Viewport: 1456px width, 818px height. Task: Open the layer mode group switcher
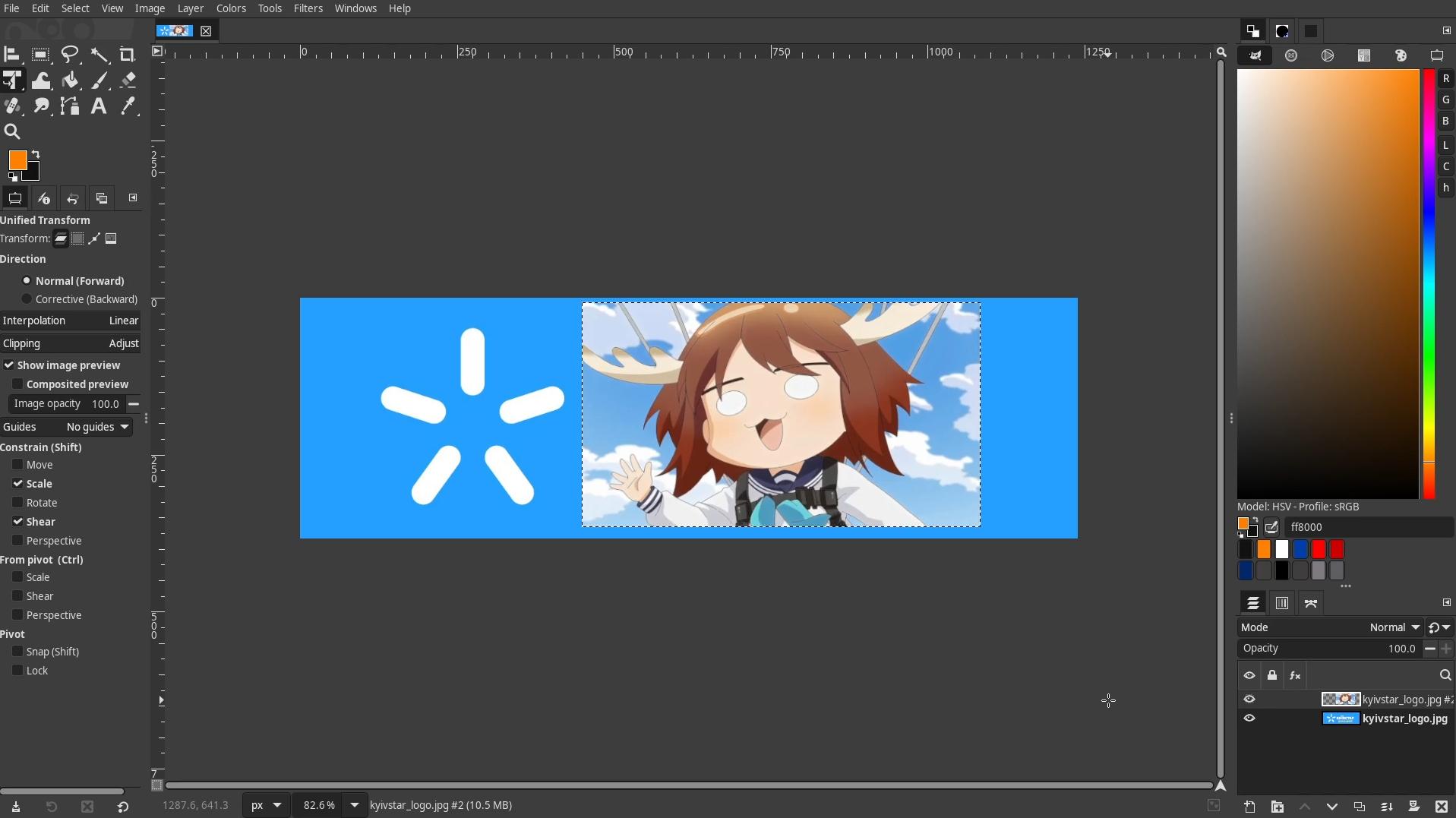[1439, 627]
